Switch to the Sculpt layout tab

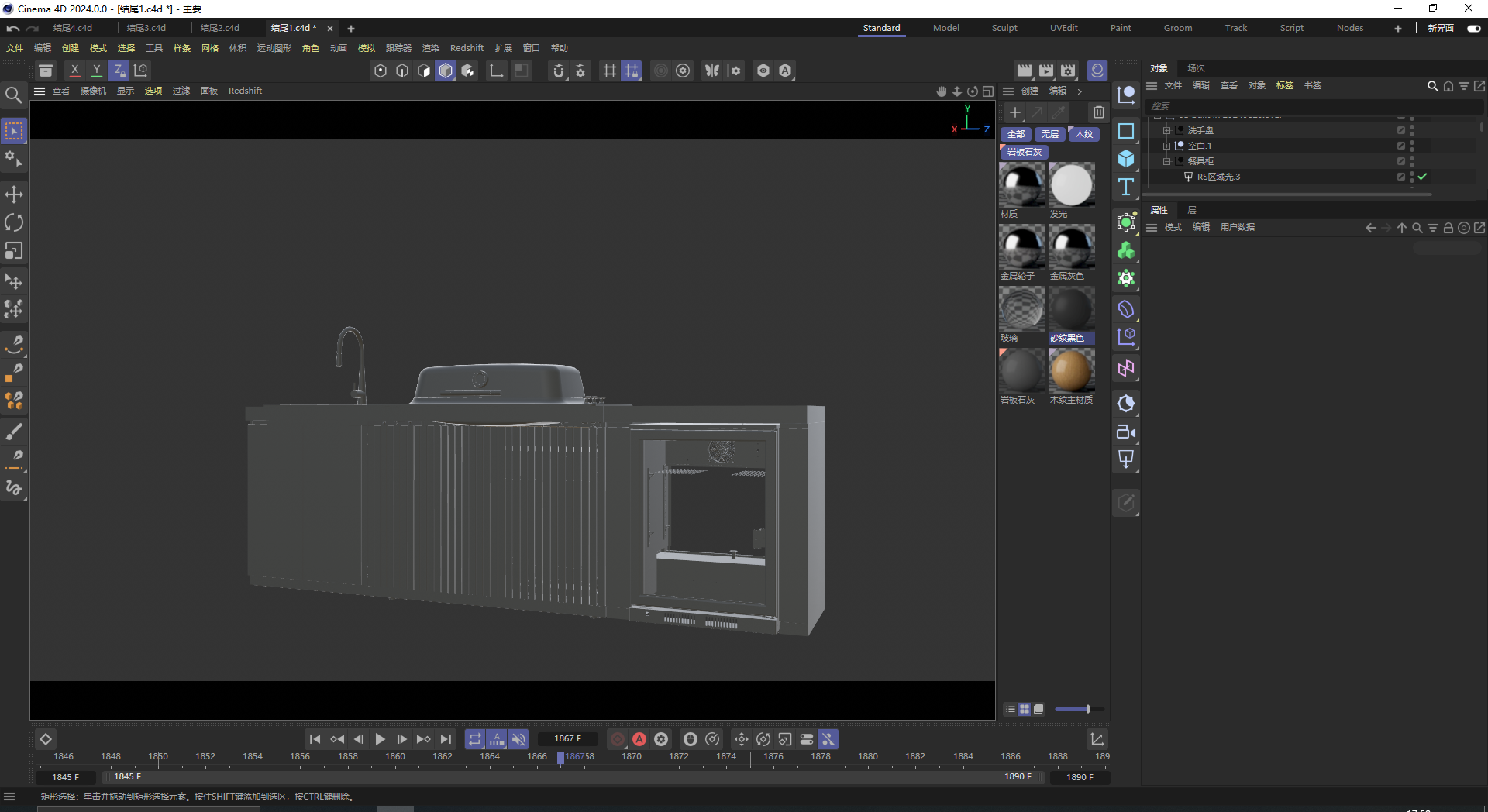click(1004, 28)
